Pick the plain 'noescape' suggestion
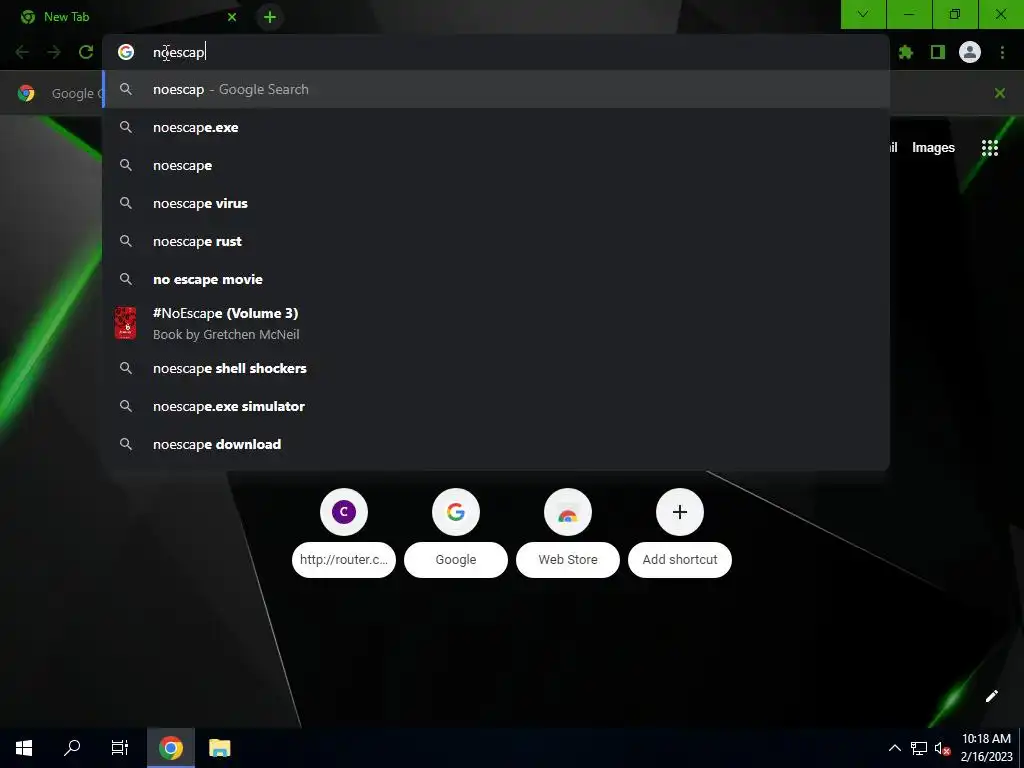Screen dimensions: 1024x768 (496, 165)
